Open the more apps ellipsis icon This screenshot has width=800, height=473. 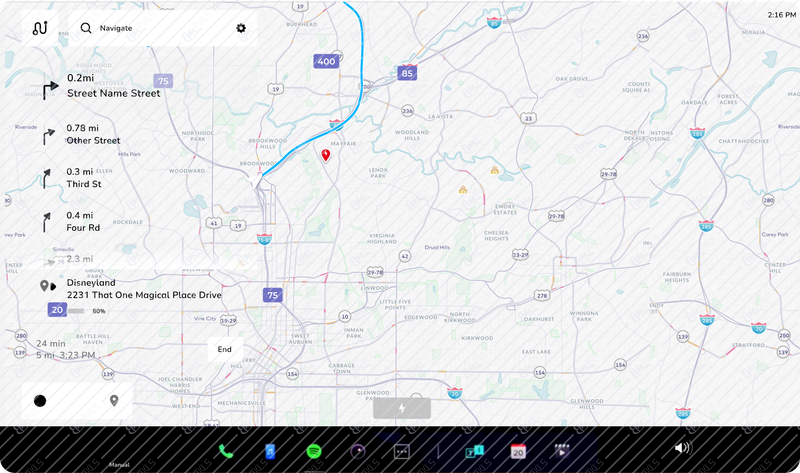(x=402, y=452)
